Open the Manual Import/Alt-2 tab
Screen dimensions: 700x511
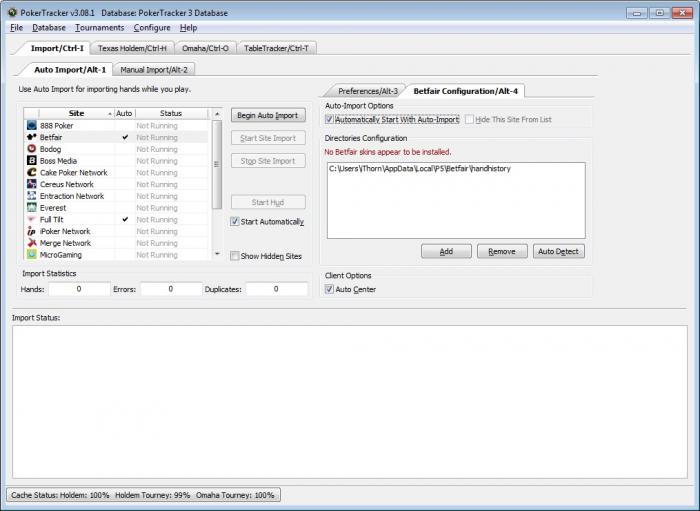click(x=154, y=70)
